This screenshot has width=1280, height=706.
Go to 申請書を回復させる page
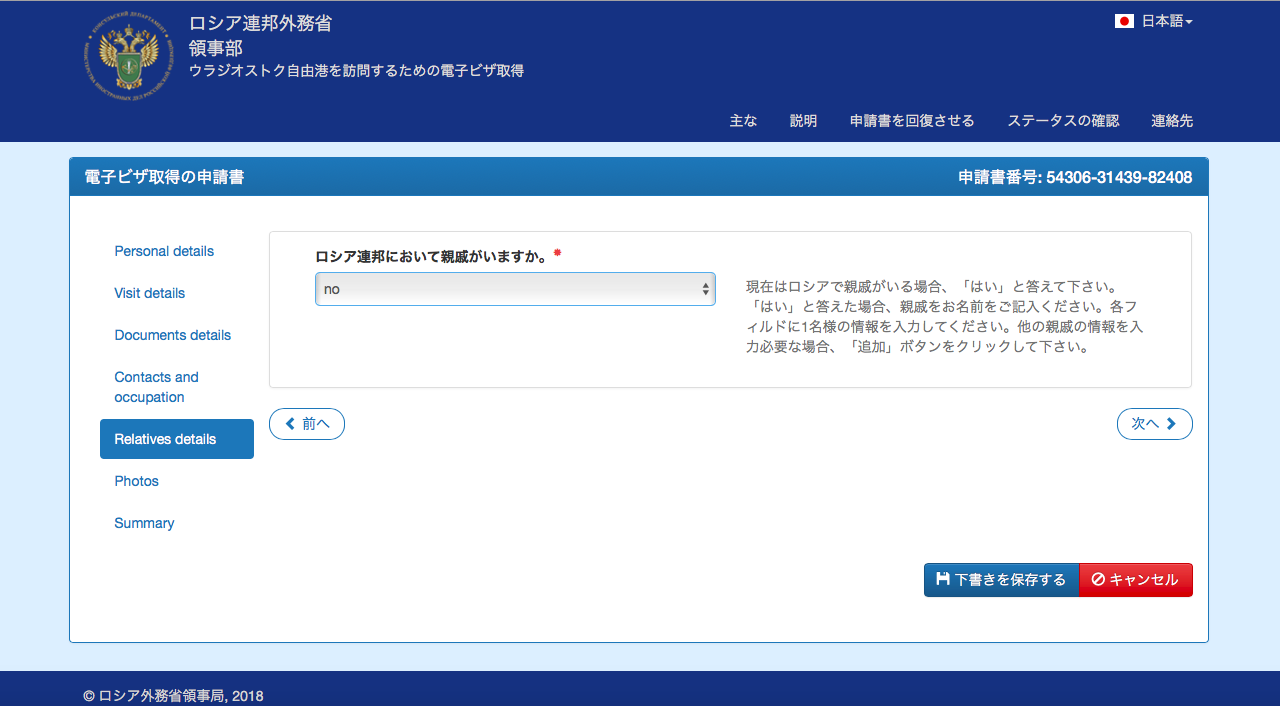pyautogui.click(x=912, y=121)
